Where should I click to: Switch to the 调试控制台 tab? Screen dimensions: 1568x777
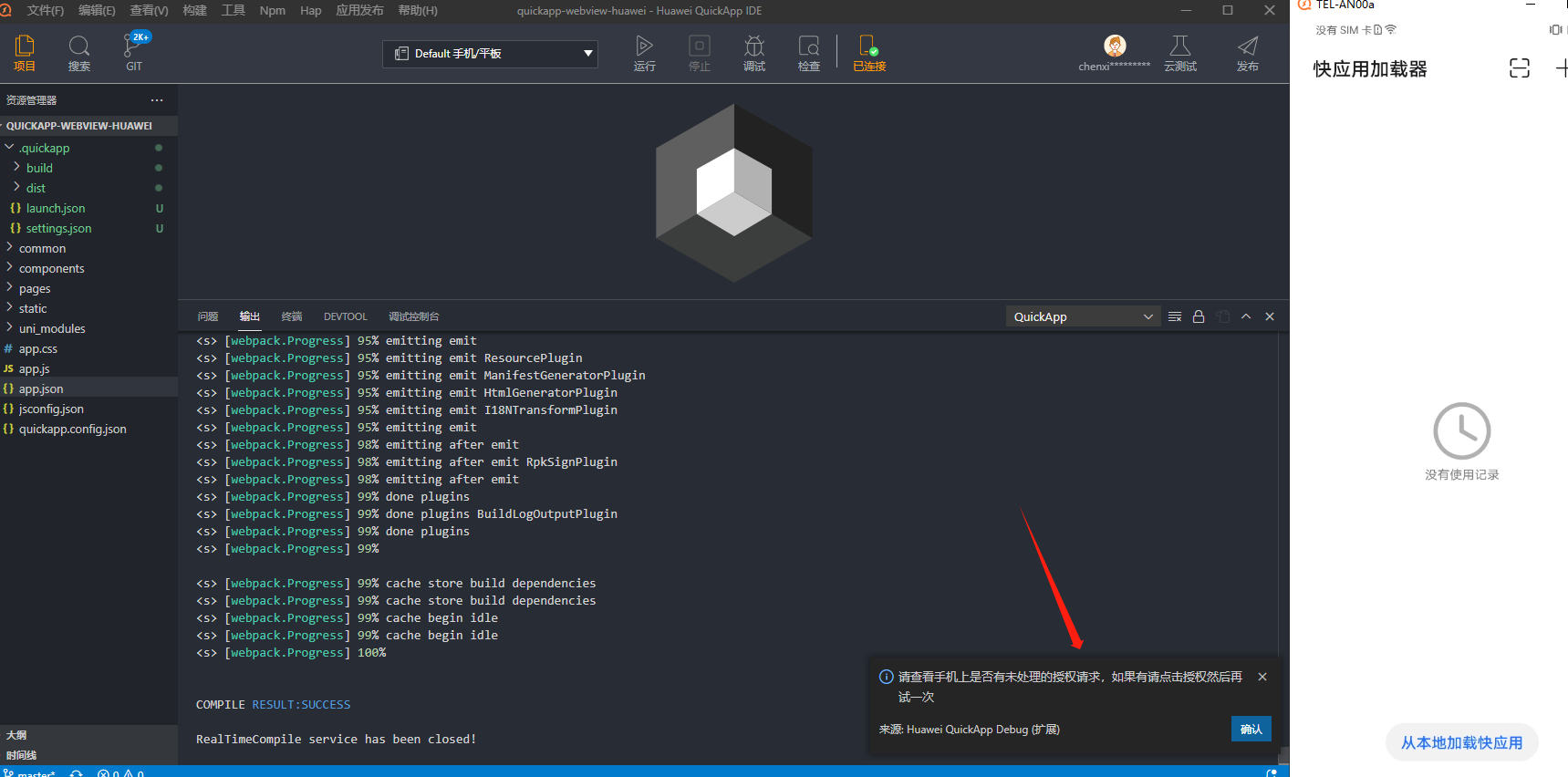point(414,316)
